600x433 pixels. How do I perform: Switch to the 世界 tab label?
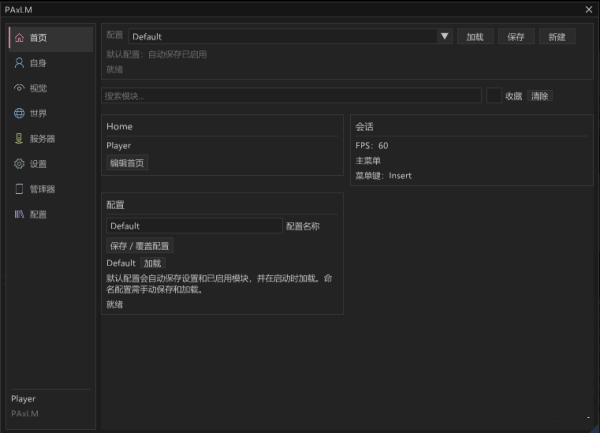click(x=38, y=114)
